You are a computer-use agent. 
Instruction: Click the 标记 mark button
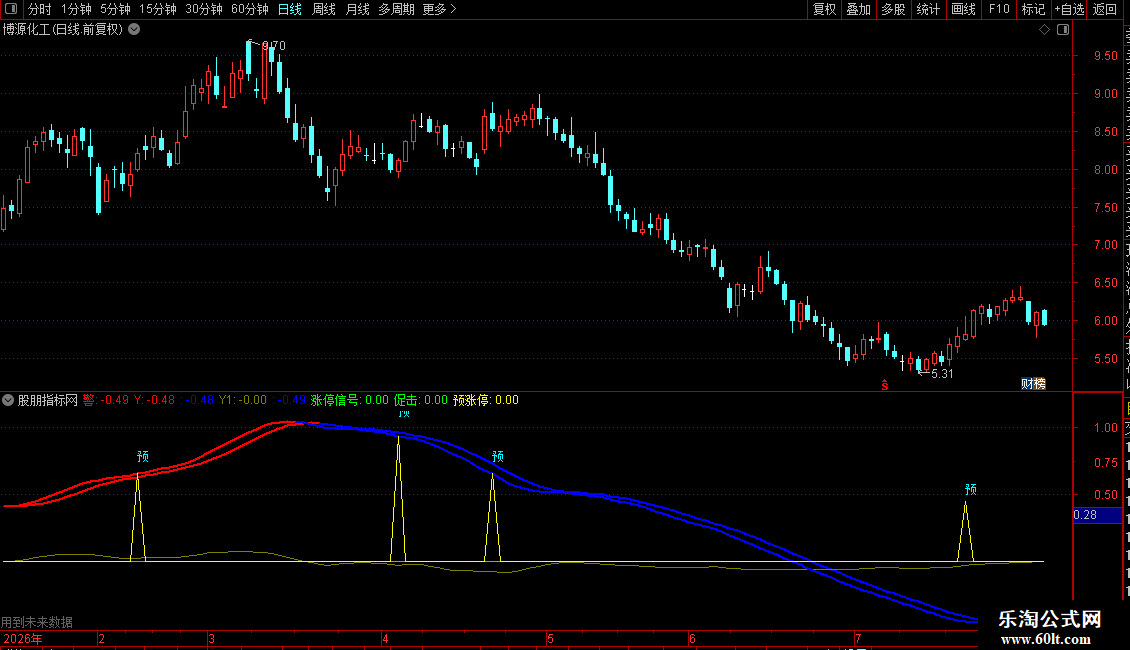[x=1033, y=9]
